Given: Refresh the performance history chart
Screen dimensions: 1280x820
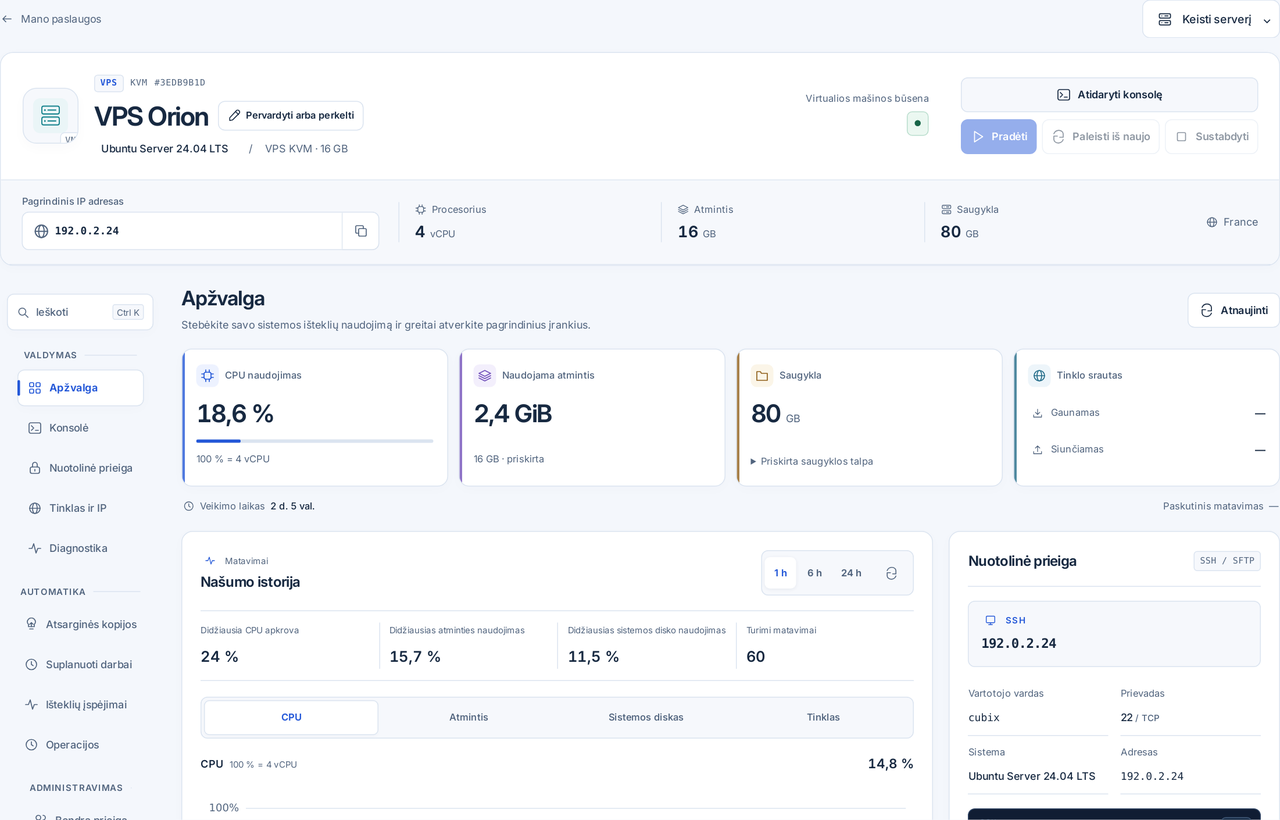Looking at the screenshot, I should click(x=891, y=573).
